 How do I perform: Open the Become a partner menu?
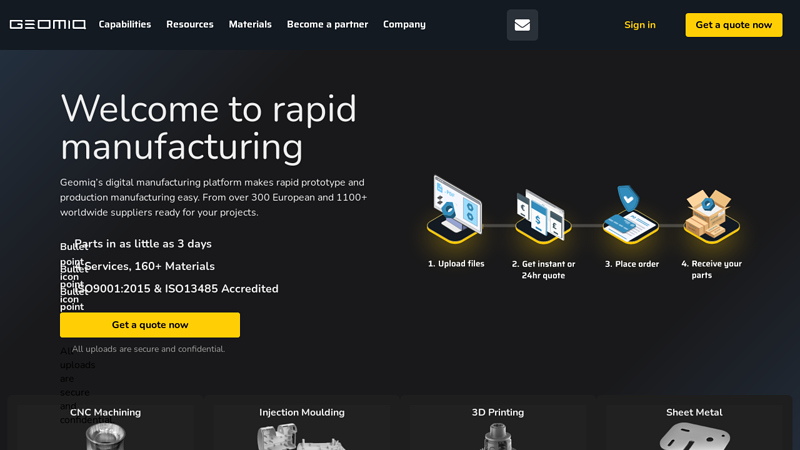click(x=327, y=24)
